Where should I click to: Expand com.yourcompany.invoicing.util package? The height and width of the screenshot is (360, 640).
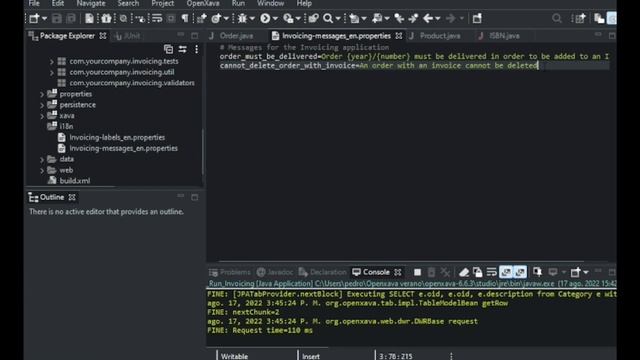(52, 72)
